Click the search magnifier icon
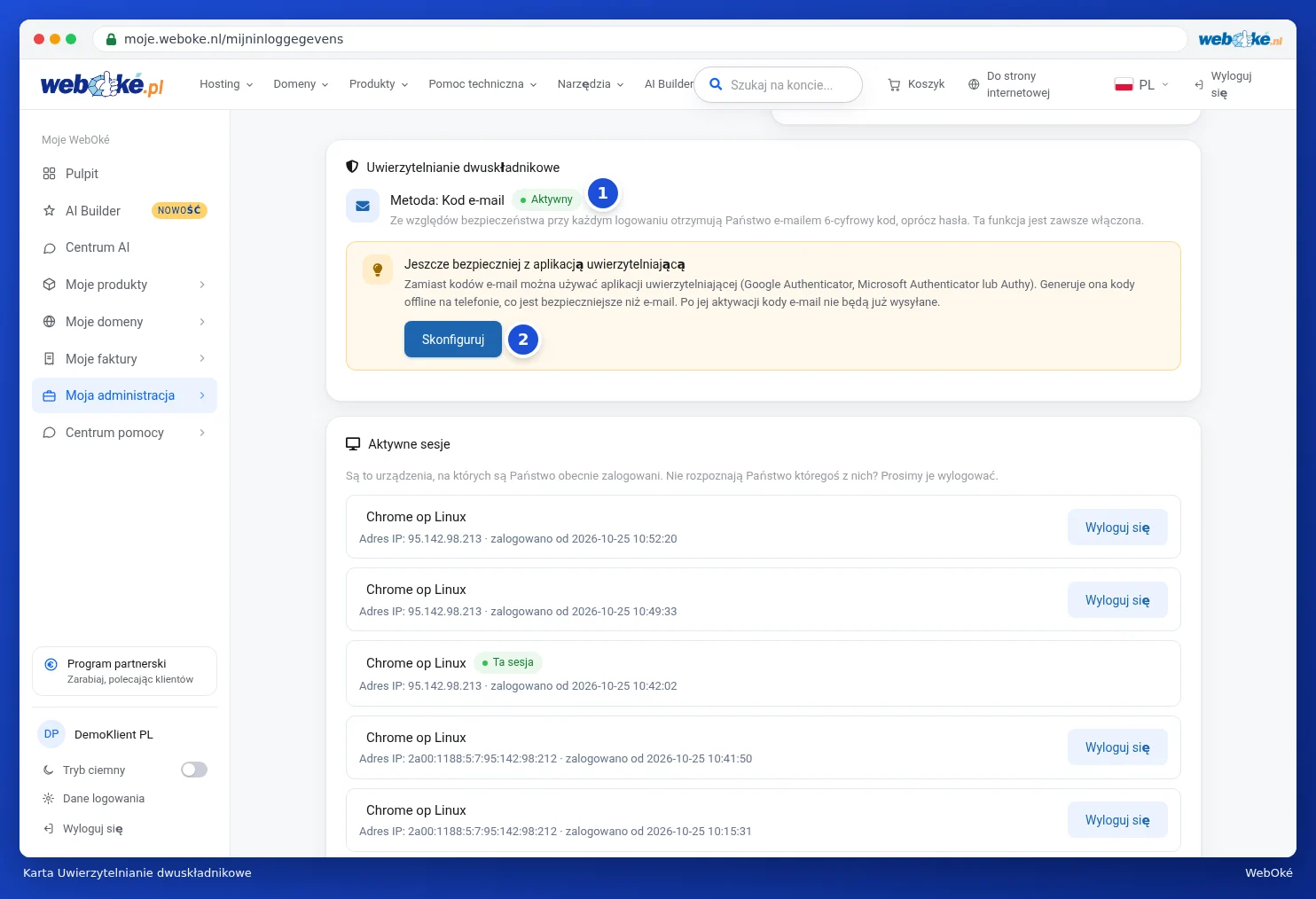This screenshot has height=899, width=1316. tap(716, 84)
